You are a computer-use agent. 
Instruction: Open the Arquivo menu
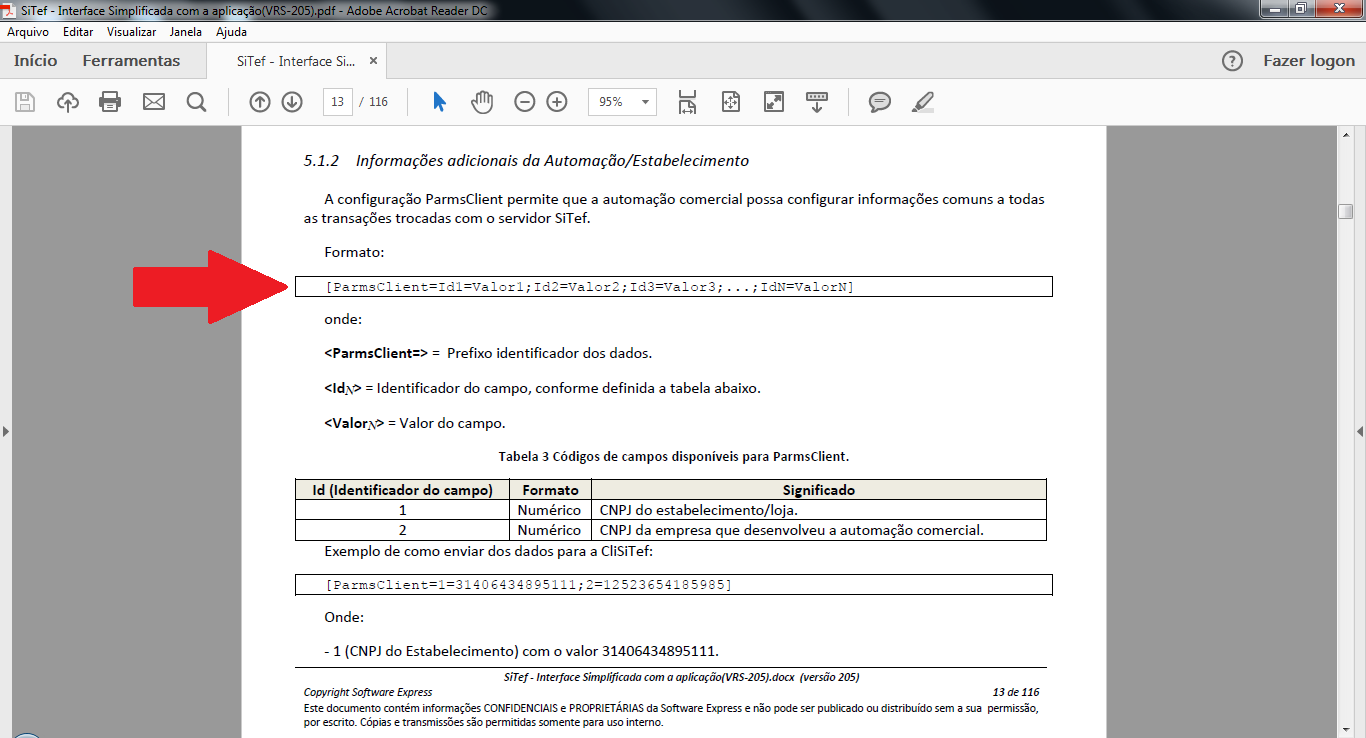pos(28,32)
